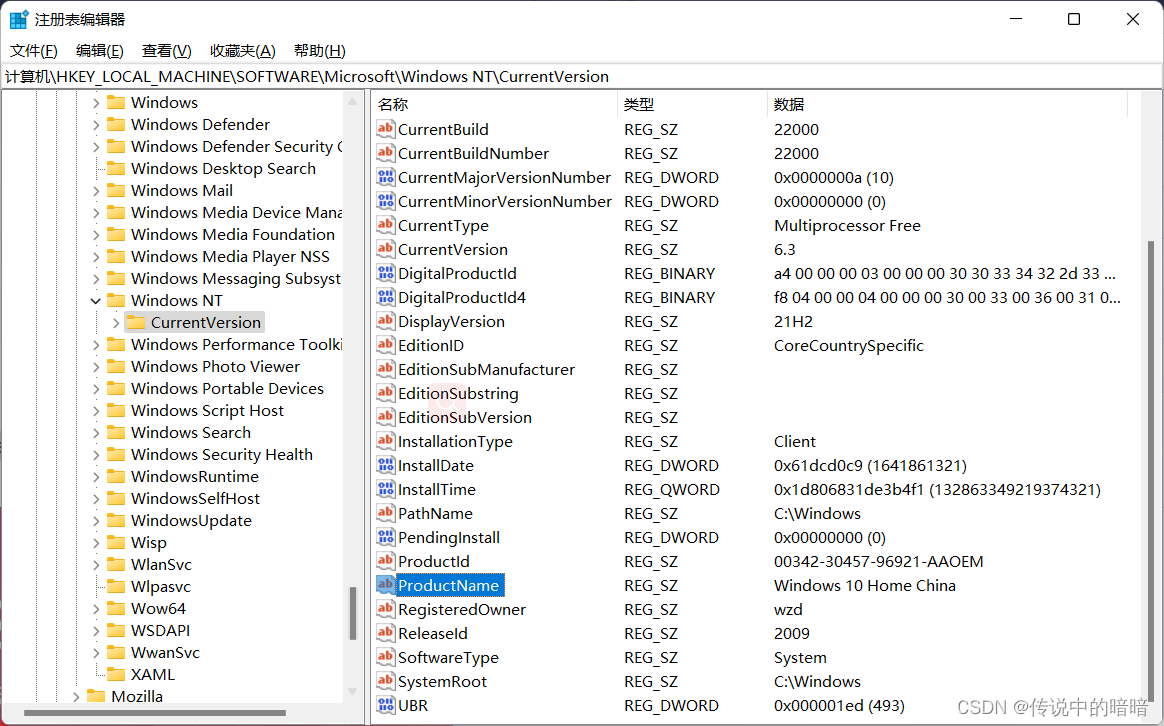This screenshot has height=726, width=1164.
Task: Click the tree pane scroll up arrow
Action: [353, 102]
